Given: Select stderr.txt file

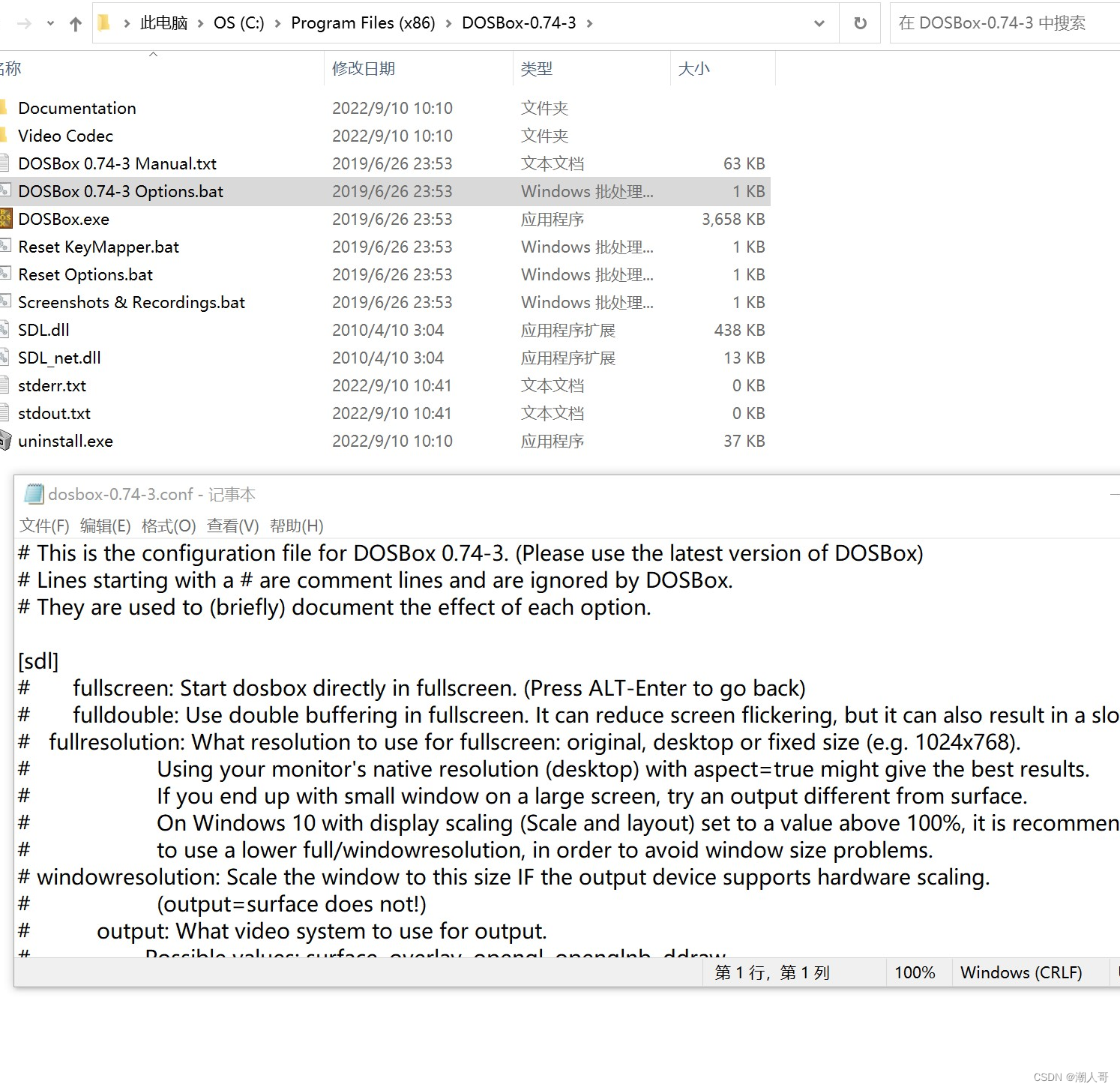Looking at the screenshot, I should (x=52, y=385).
